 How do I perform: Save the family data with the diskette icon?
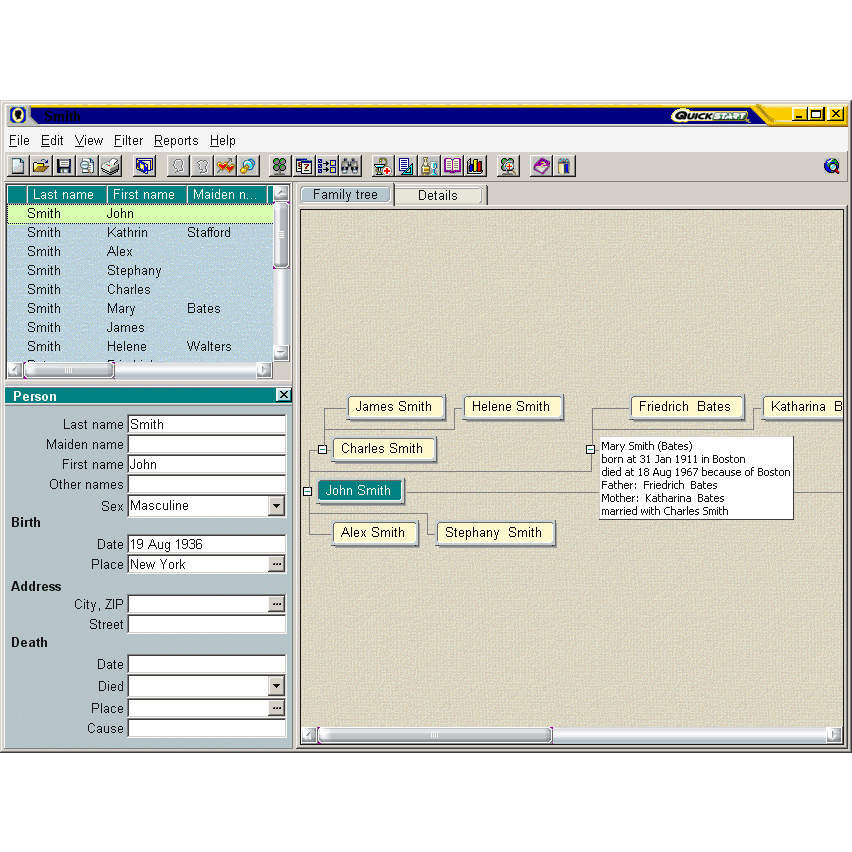click(x=64, y=166)
